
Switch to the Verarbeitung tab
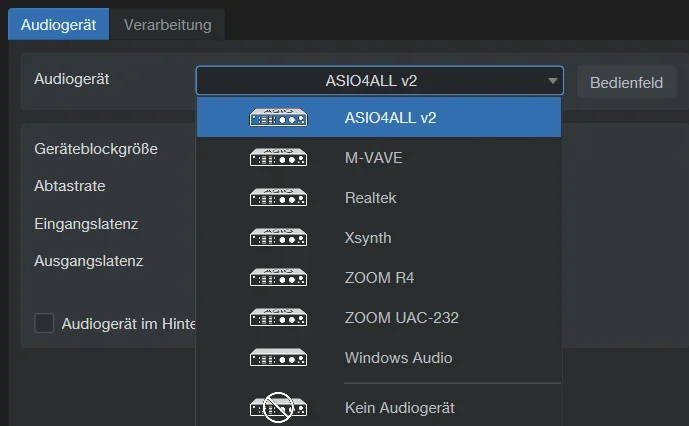click(x=167, y=25)
